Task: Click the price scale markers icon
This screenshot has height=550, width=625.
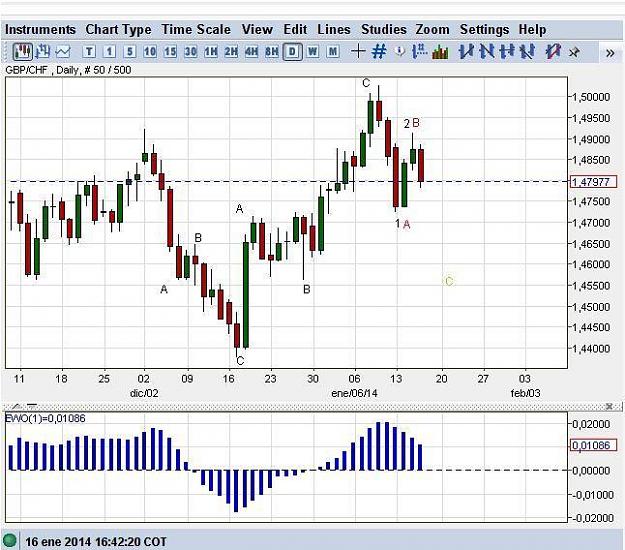Action: point(420,52)
